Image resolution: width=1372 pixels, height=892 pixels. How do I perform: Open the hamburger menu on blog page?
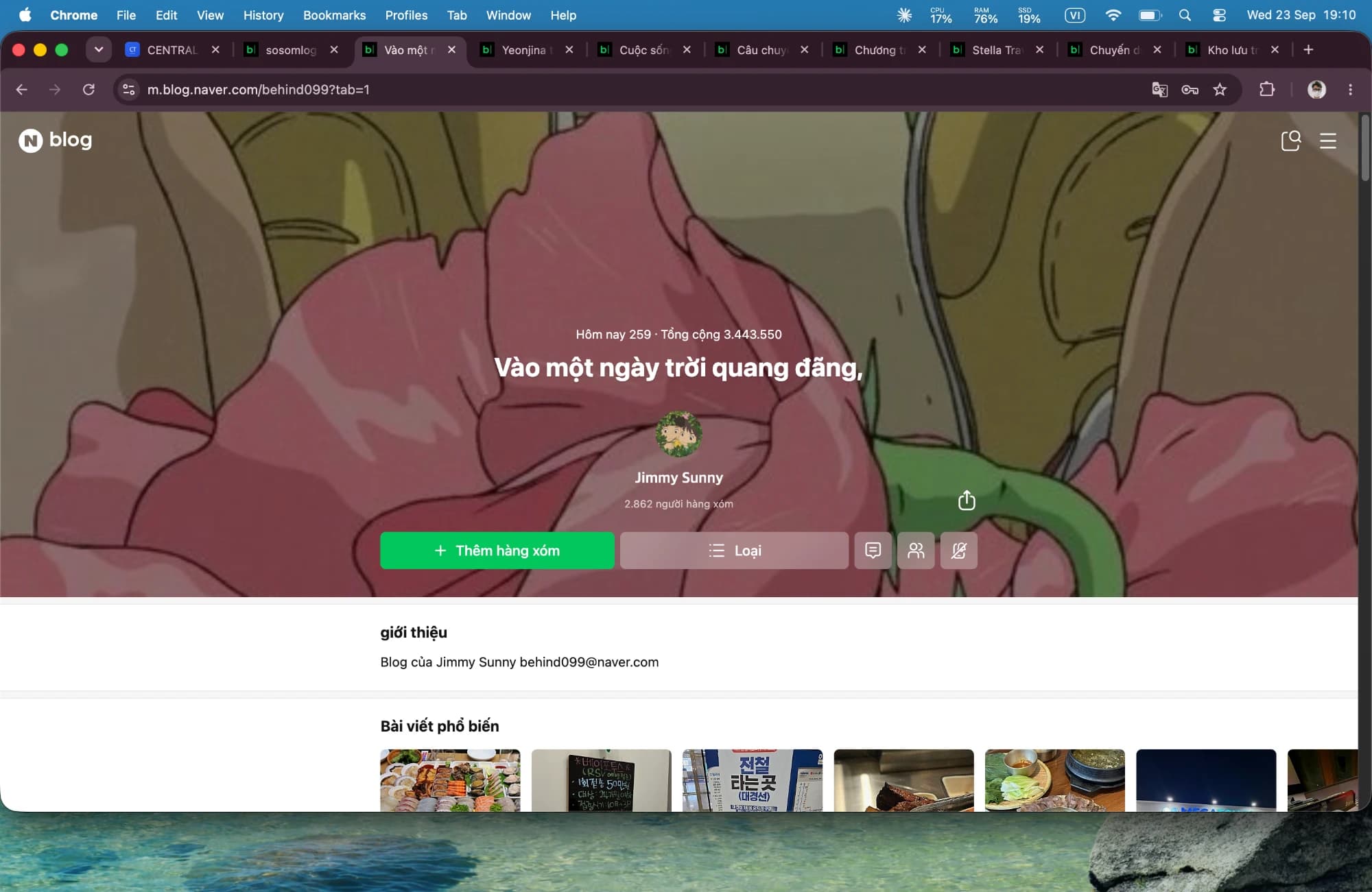click(1328, 141)
